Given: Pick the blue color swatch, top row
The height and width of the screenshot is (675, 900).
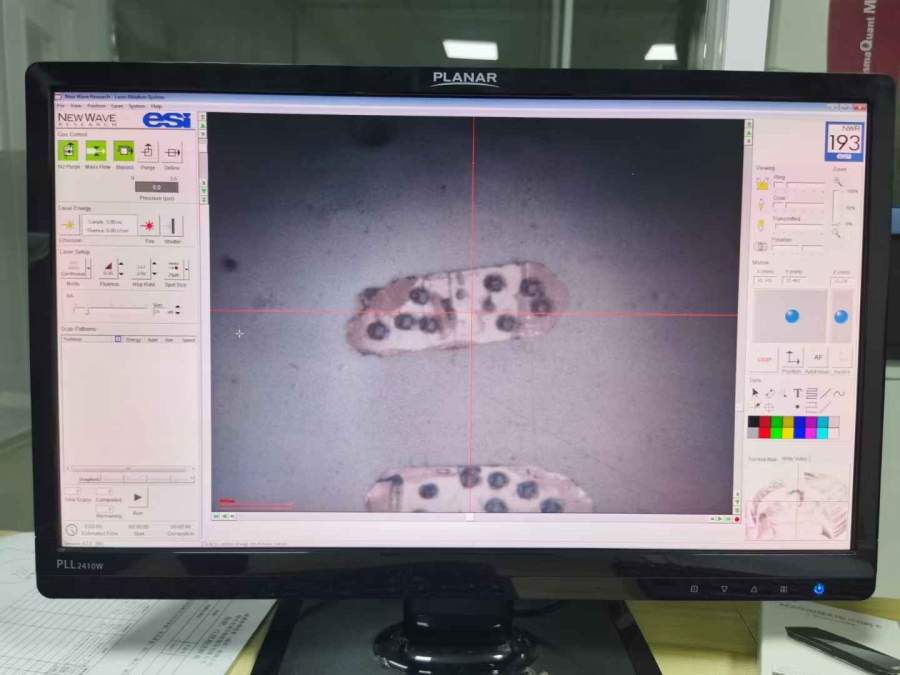Looking at the screenshot, I should pos(800,422).
